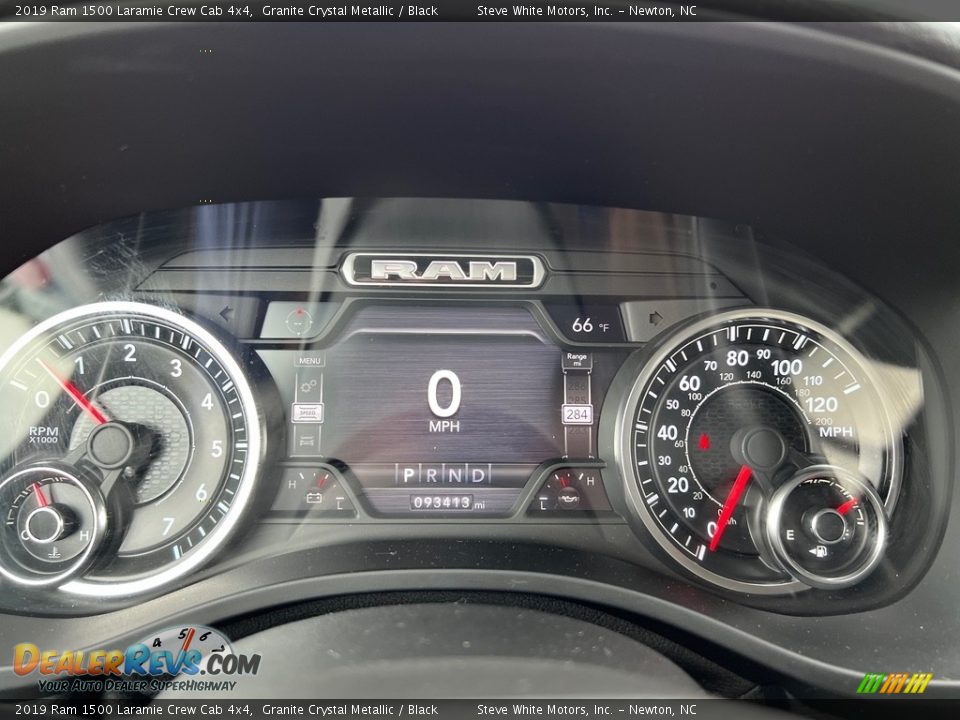This screenshot has height=720, width=960.
Task: Select gear D in the PRND indicator
Action: tap(478, 475)
